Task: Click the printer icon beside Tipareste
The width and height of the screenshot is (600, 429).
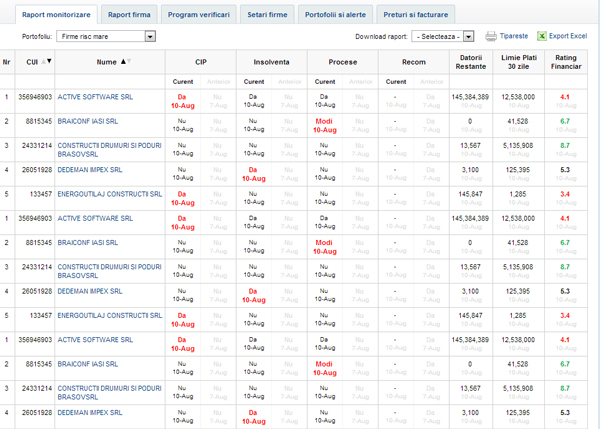Action: (491, 36)
